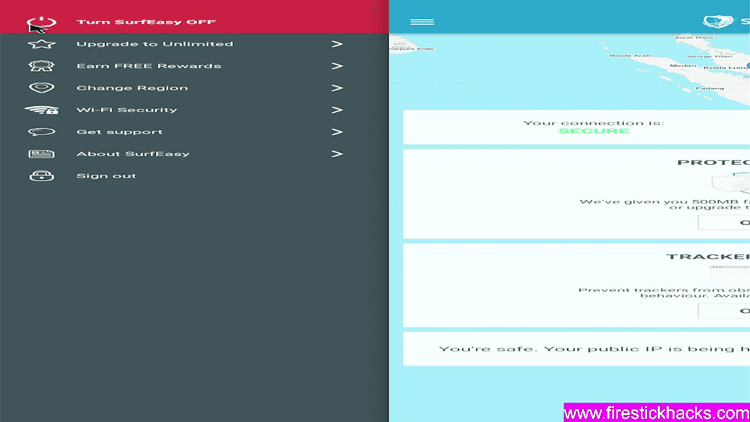Expand the Wi-Fi Security chevron
Viewport: 750px width, 422px height.
[337, 110]
